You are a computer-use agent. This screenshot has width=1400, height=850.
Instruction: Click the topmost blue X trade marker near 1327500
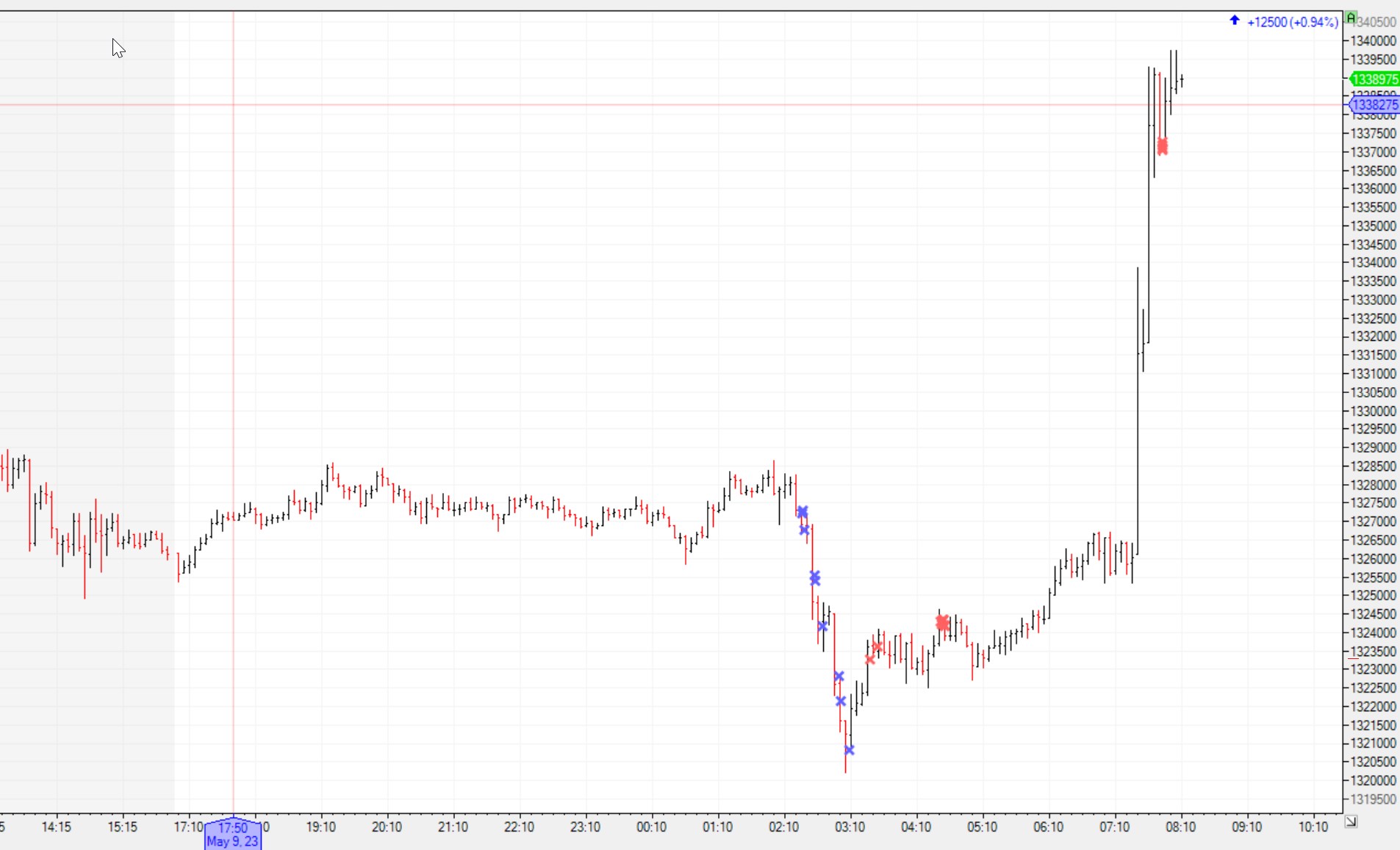coord(803,511)
